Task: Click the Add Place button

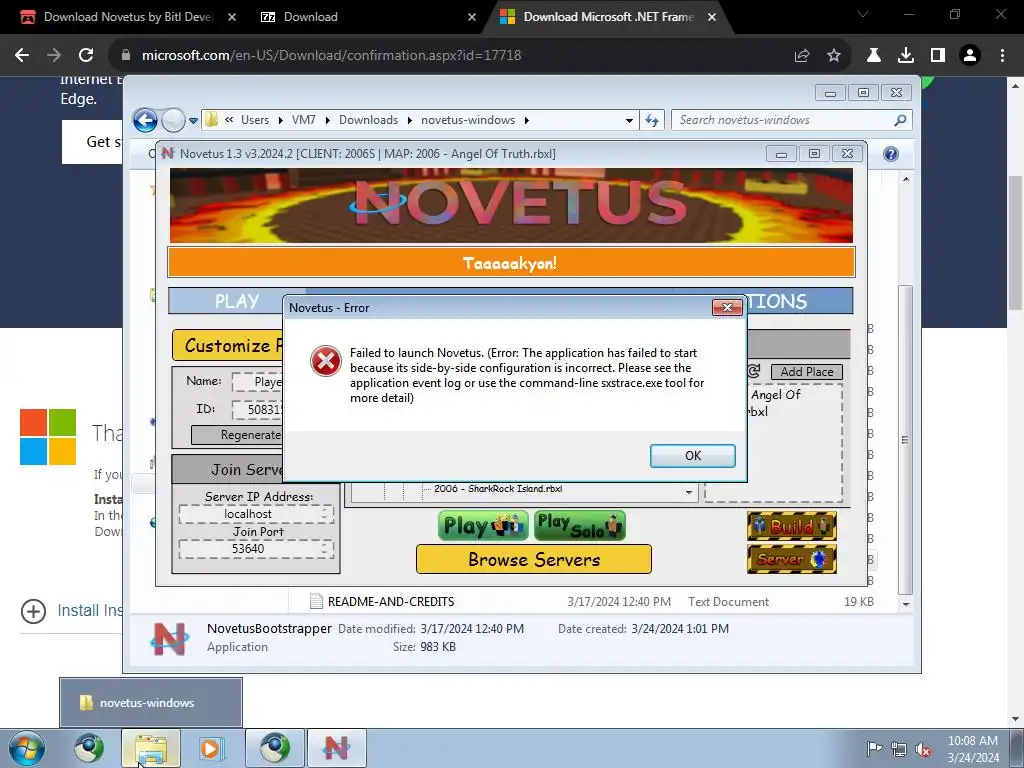Action: [x=807, y=372]
